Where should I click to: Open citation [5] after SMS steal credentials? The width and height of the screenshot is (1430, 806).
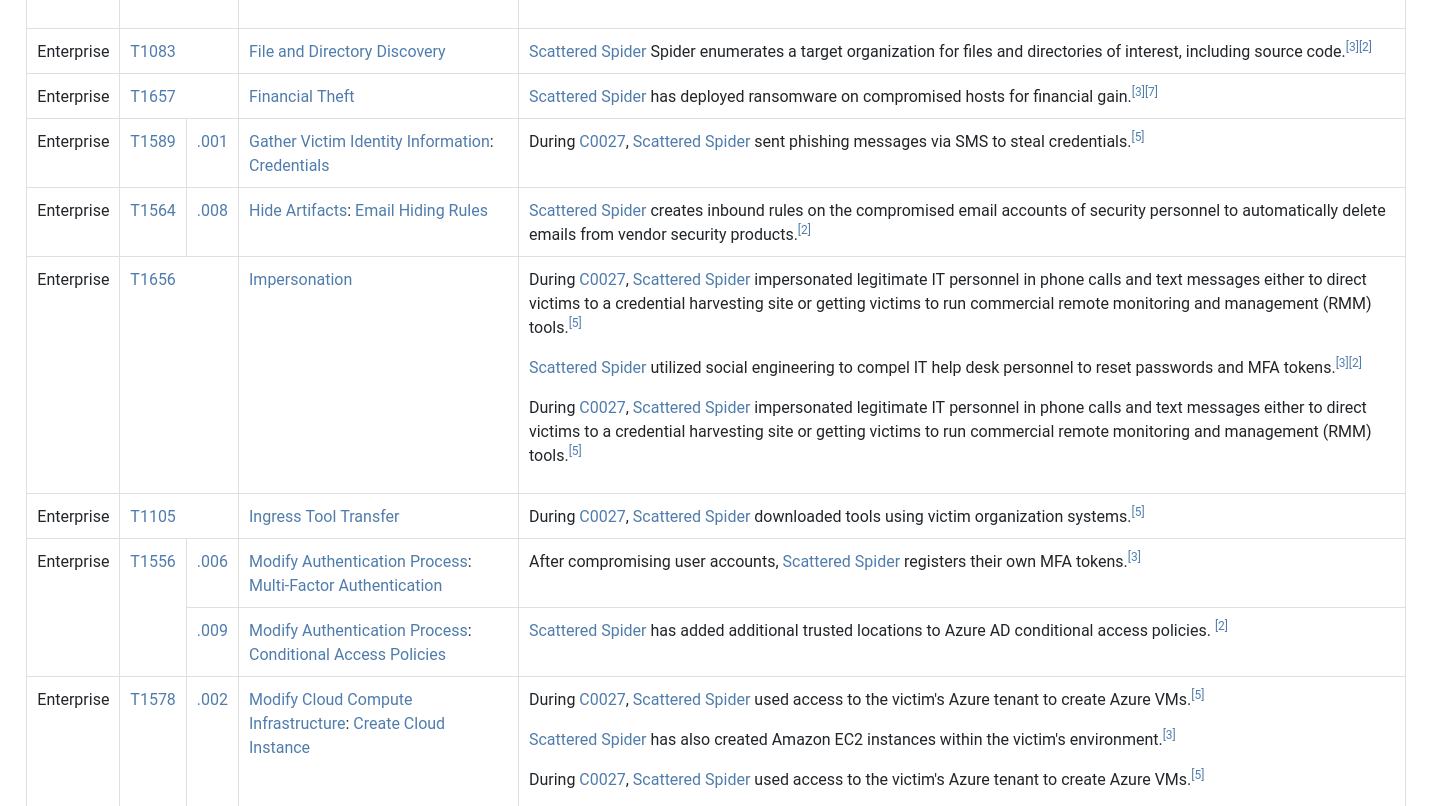[x=1138, y=137]
